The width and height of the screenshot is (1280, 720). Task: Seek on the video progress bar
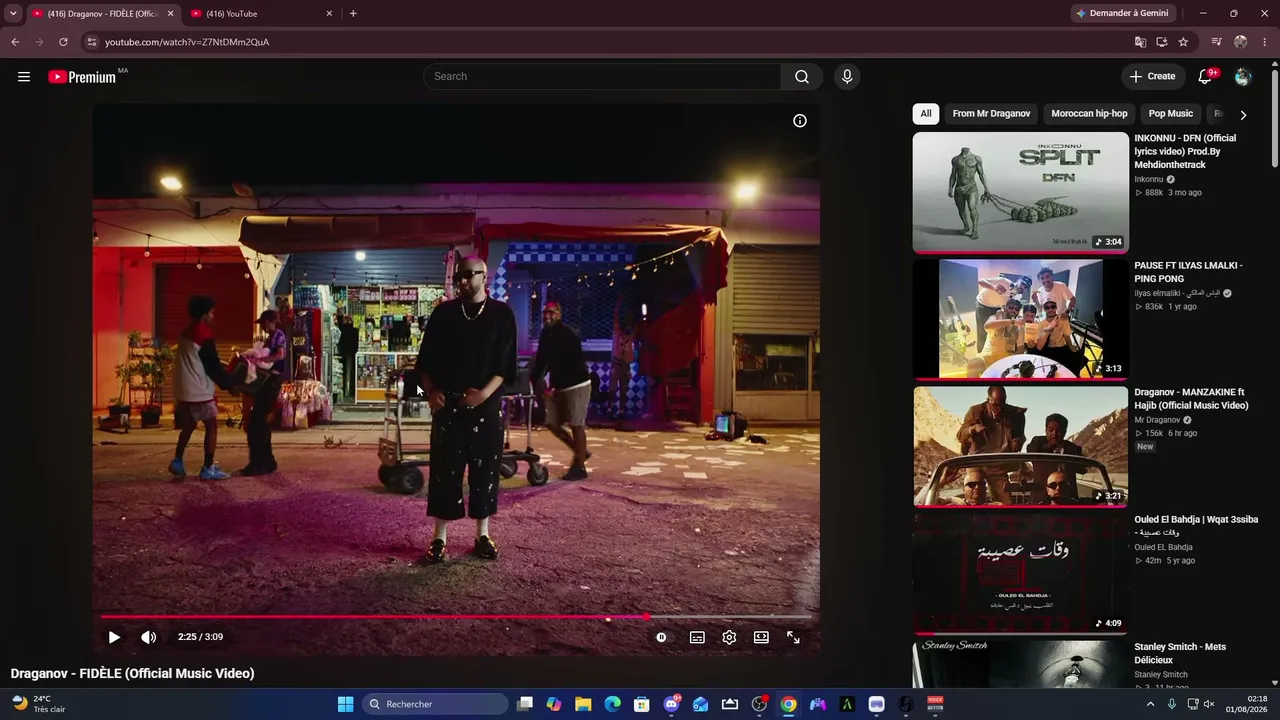click(456, 617)
